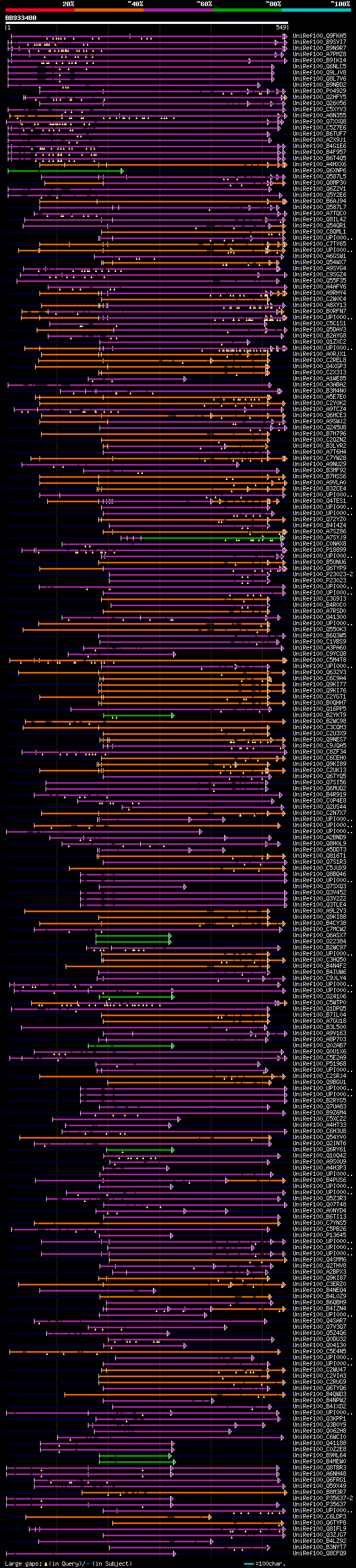The width and height of the screenshot is (356, 1568).
Task: Select the UniRef100_B4IZN4 label
Action: coord(319,1308)
